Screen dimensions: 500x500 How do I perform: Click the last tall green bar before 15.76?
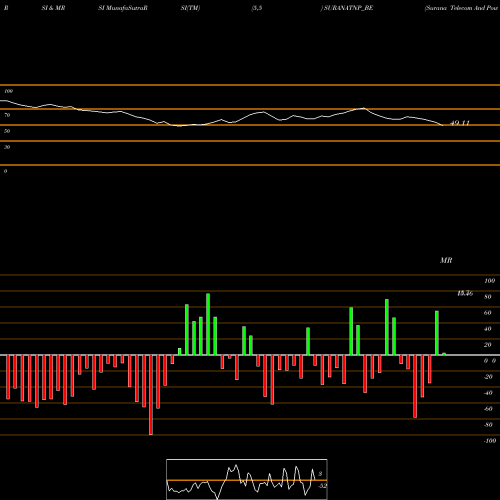pos(437,333)
